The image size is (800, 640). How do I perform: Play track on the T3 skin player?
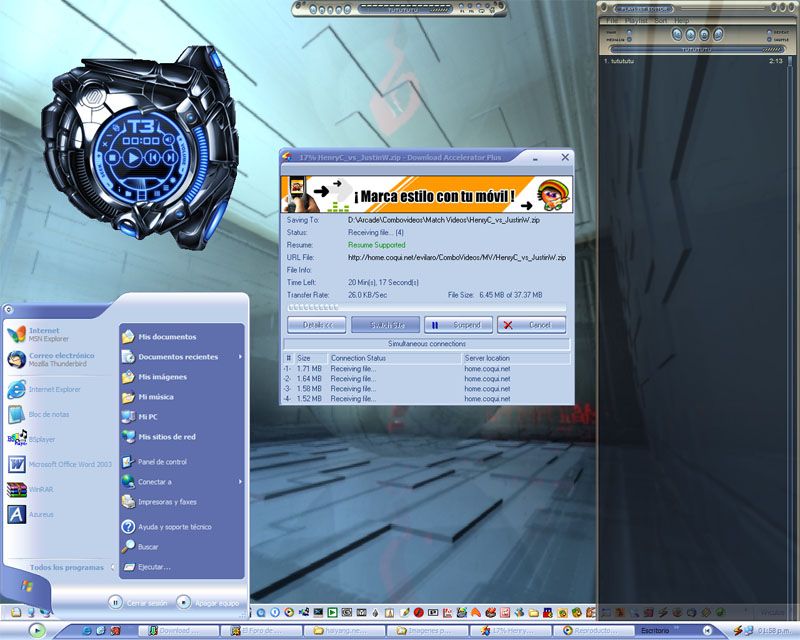133,158
